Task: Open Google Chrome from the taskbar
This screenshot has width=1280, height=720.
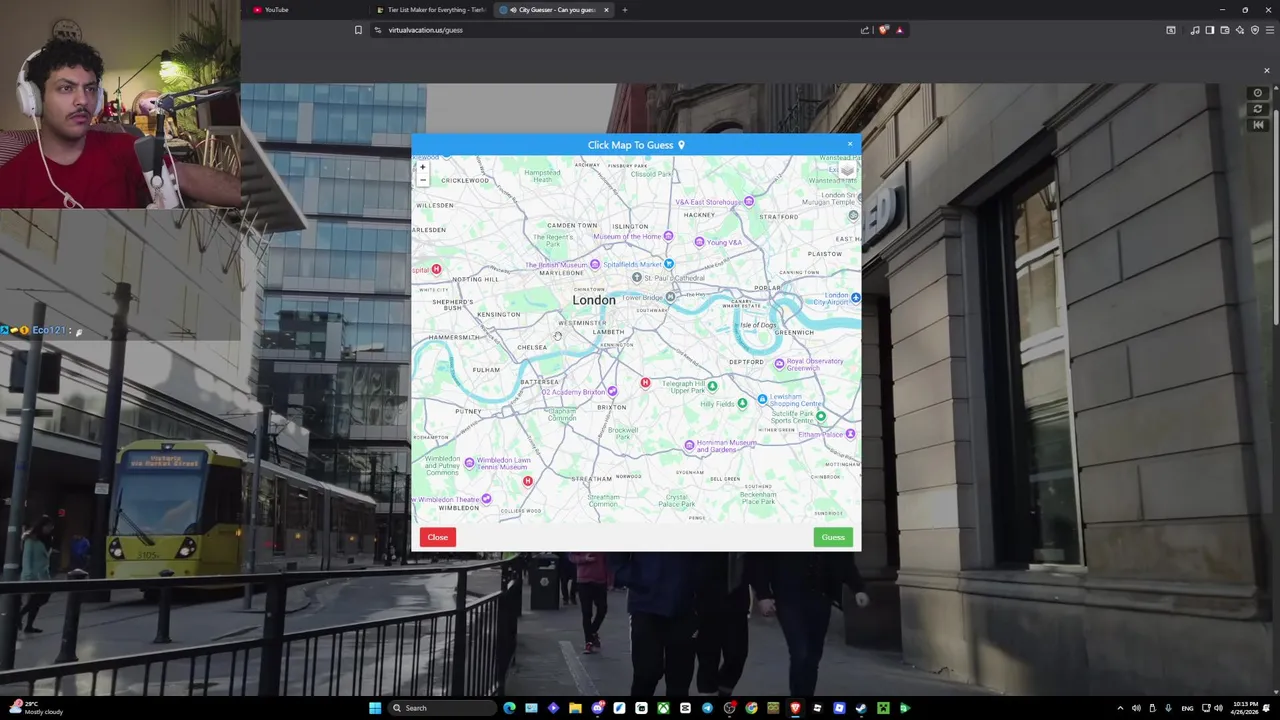Action: [751, 708]
